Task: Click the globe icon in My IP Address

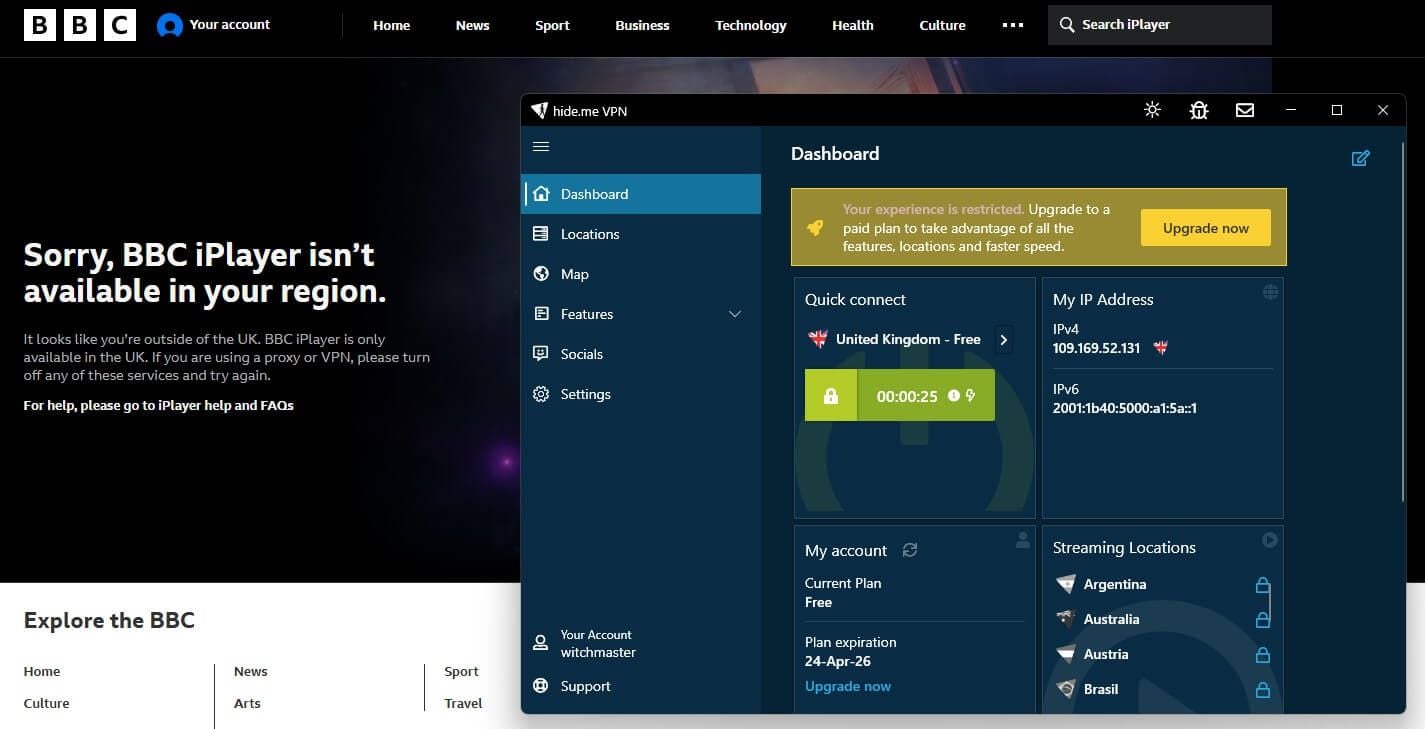Action: [1270, 292]
